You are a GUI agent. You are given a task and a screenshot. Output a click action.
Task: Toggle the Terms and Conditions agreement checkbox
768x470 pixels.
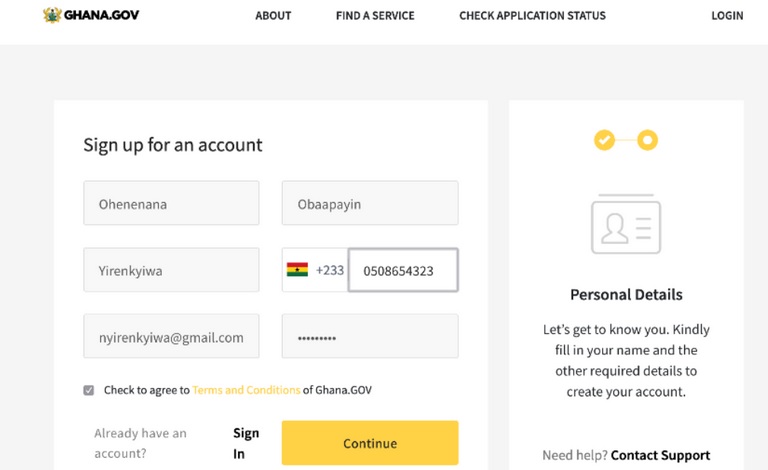tap(89, 390)
